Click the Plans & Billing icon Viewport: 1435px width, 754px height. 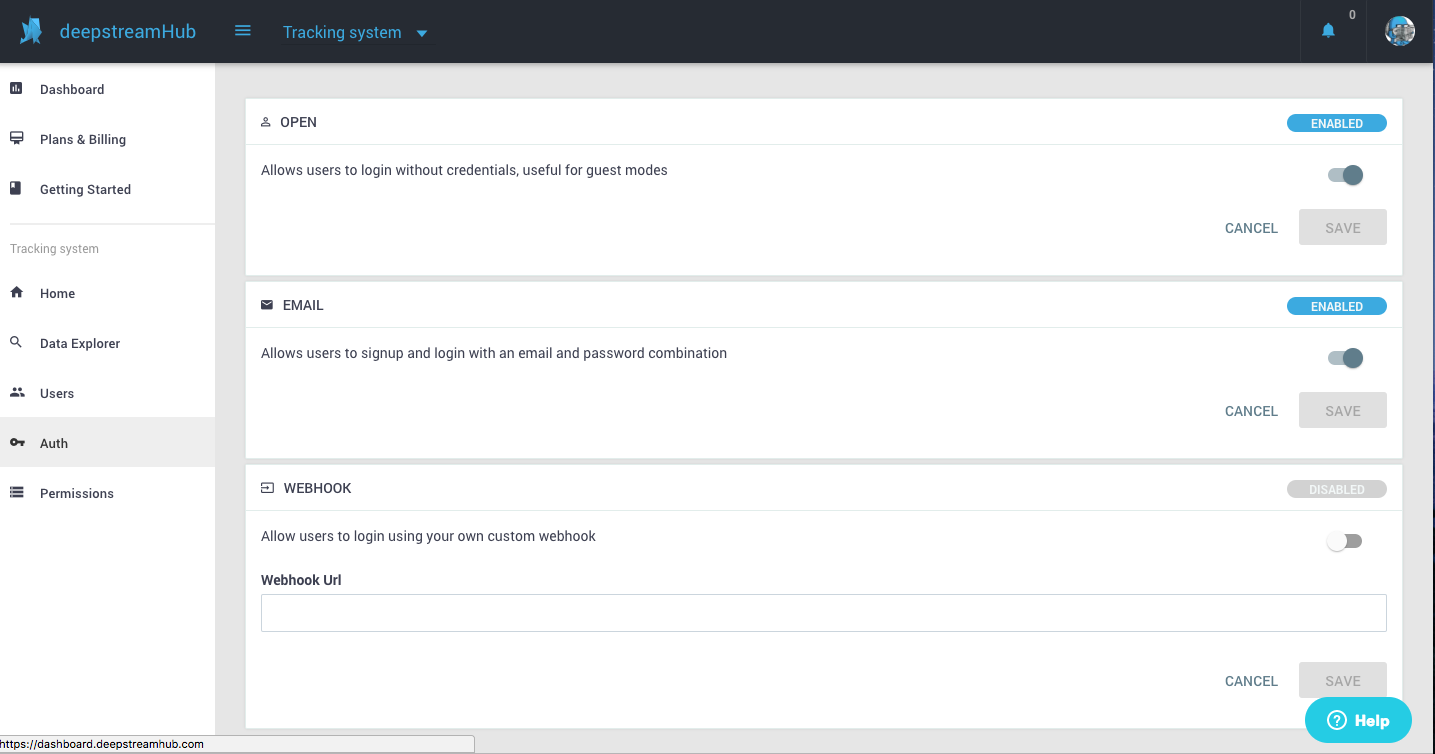coord(16,139)
